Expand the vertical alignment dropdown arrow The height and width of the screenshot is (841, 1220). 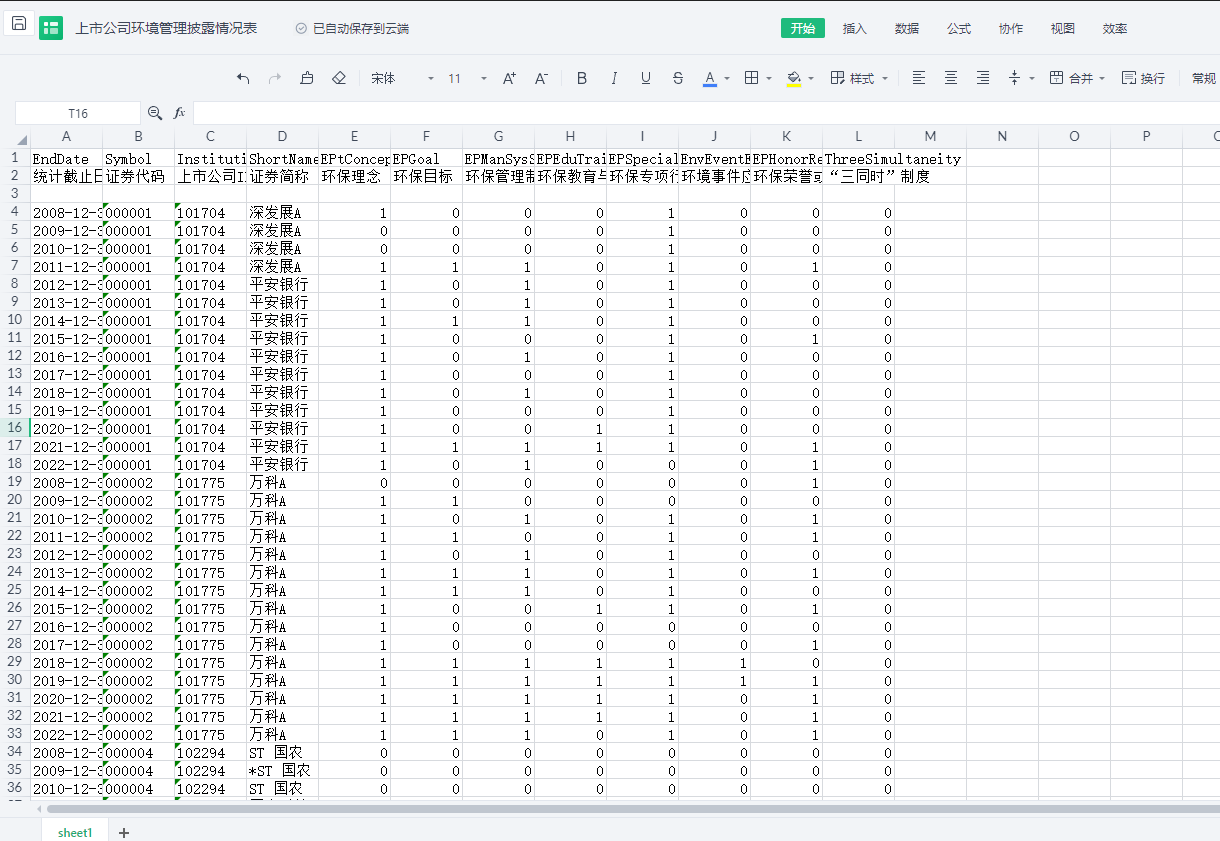tap(1032, 79)
